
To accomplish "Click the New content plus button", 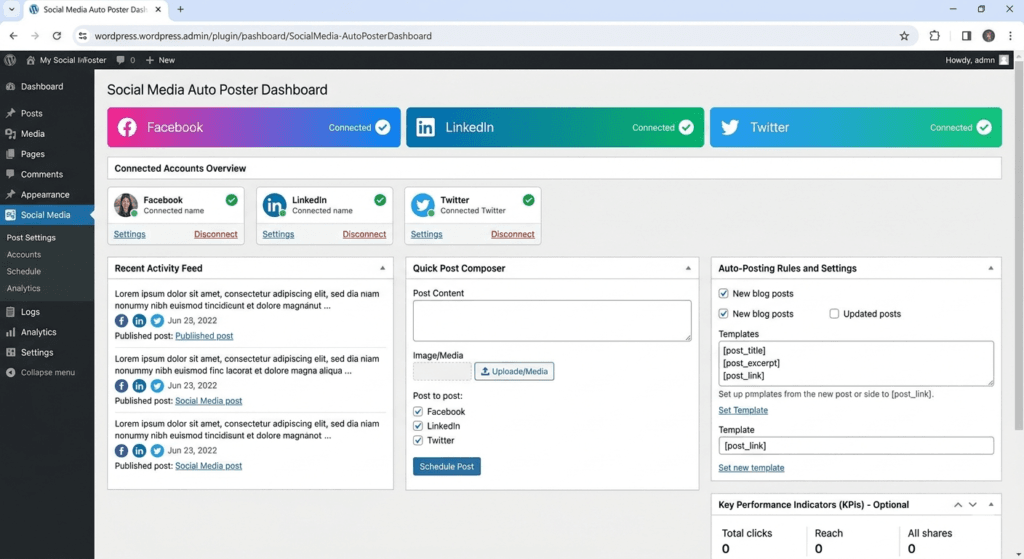I will click(160, 60).
